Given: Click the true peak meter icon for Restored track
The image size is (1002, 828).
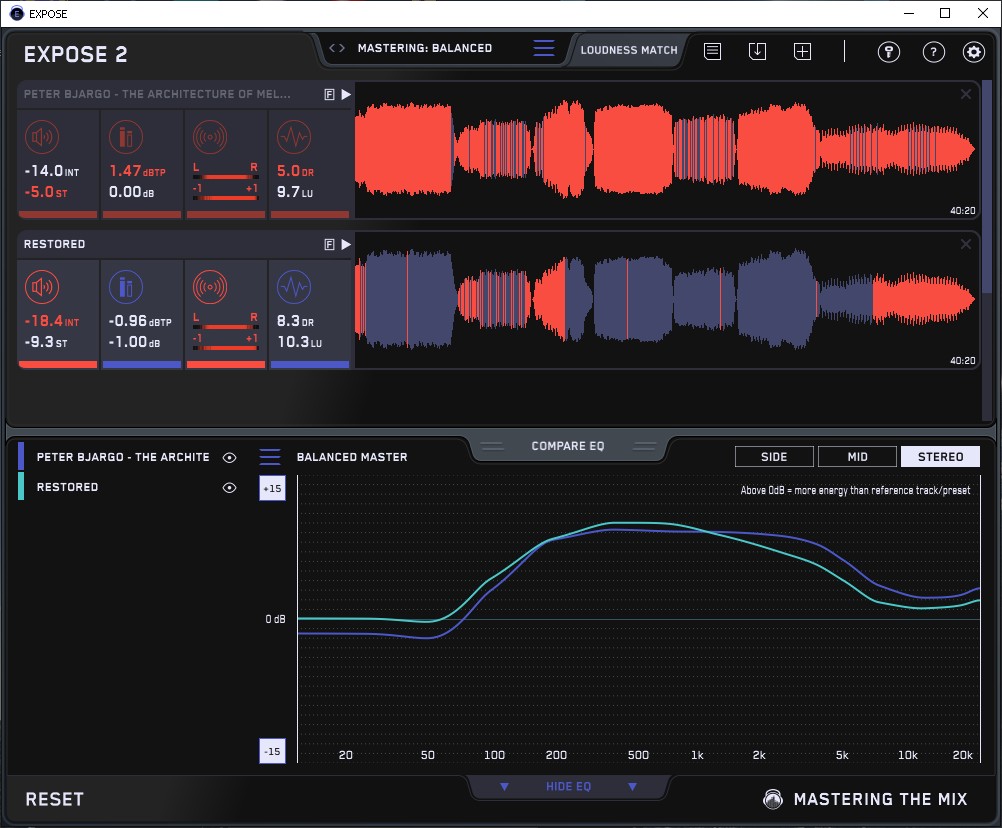Looking at the screenshot, I should pyautogui.click(x=126, y=287).
